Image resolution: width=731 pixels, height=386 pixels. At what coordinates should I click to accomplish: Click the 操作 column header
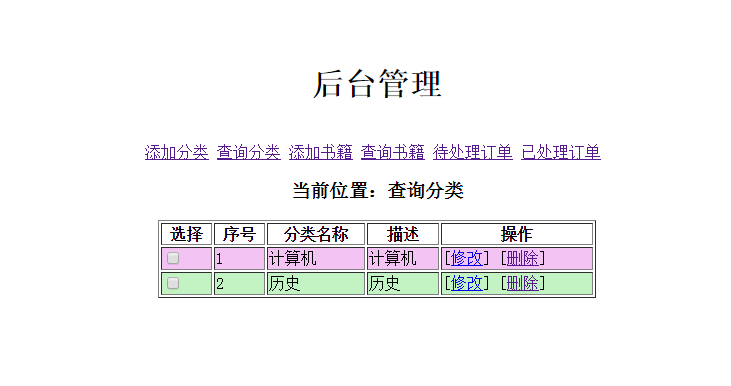[x=517, y=234]
